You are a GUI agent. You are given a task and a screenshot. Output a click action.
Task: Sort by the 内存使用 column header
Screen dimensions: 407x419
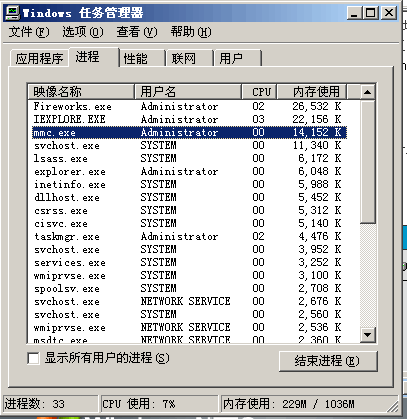pyautogui.click(x=312, y=91)
